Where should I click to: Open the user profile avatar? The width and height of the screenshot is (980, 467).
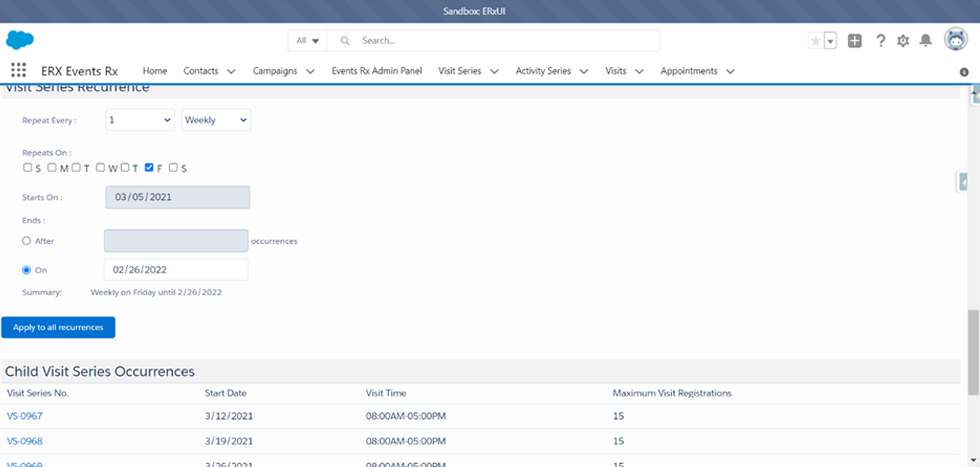[955, 40]
